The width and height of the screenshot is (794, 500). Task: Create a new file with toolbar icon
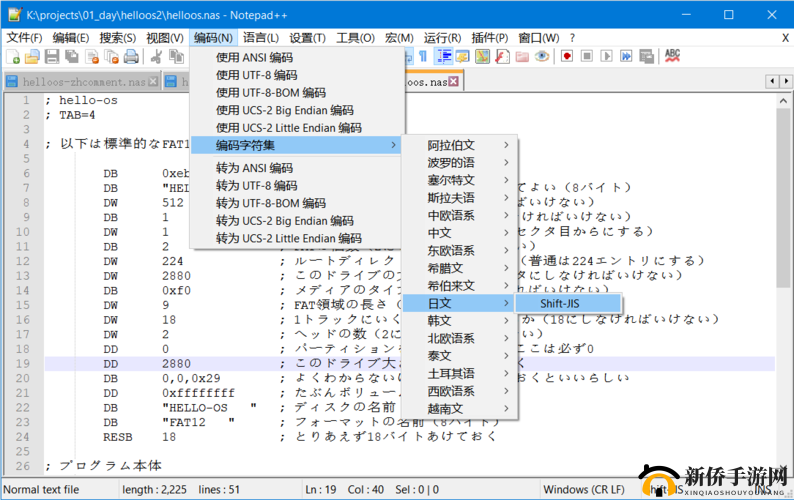[13, 56]
